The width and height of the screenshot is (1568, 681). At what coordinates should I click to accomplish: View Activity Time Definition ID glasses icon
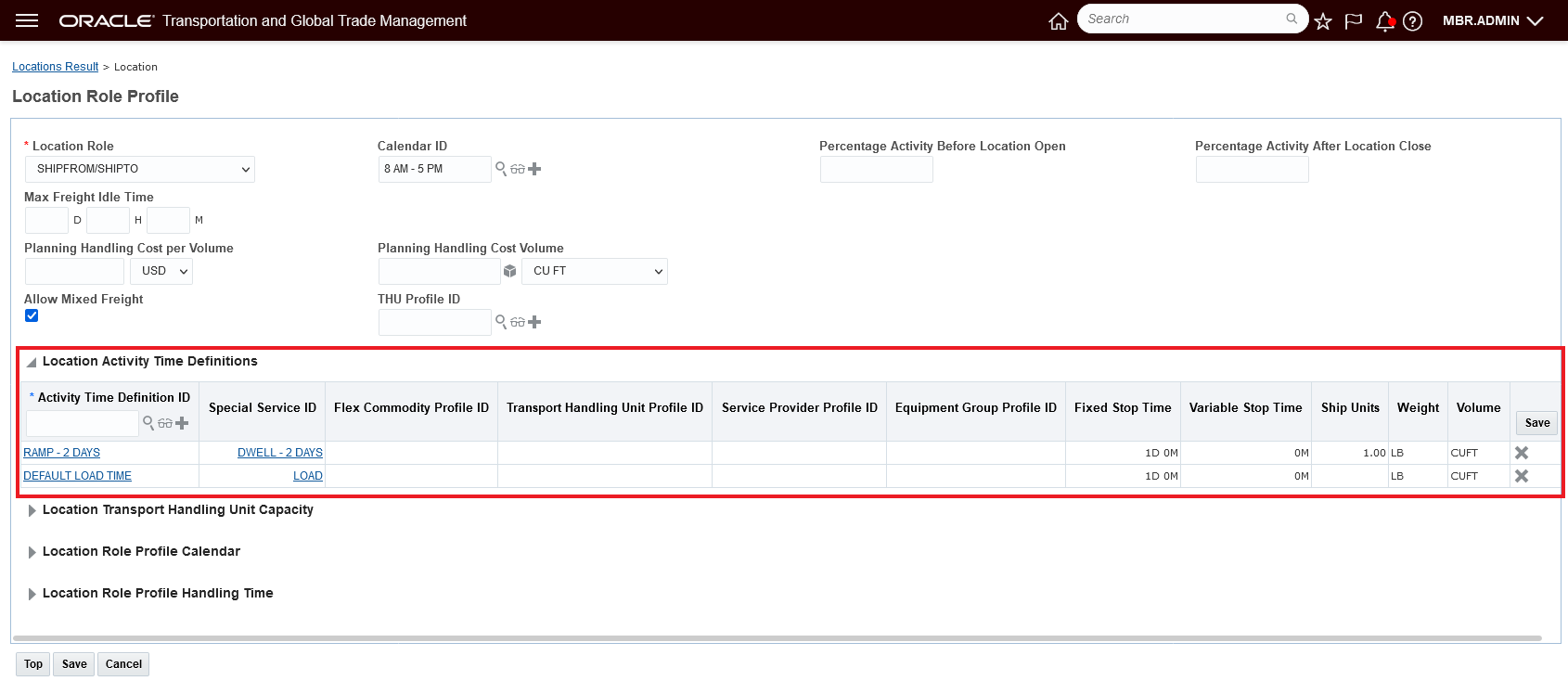[x=165, y=423]
